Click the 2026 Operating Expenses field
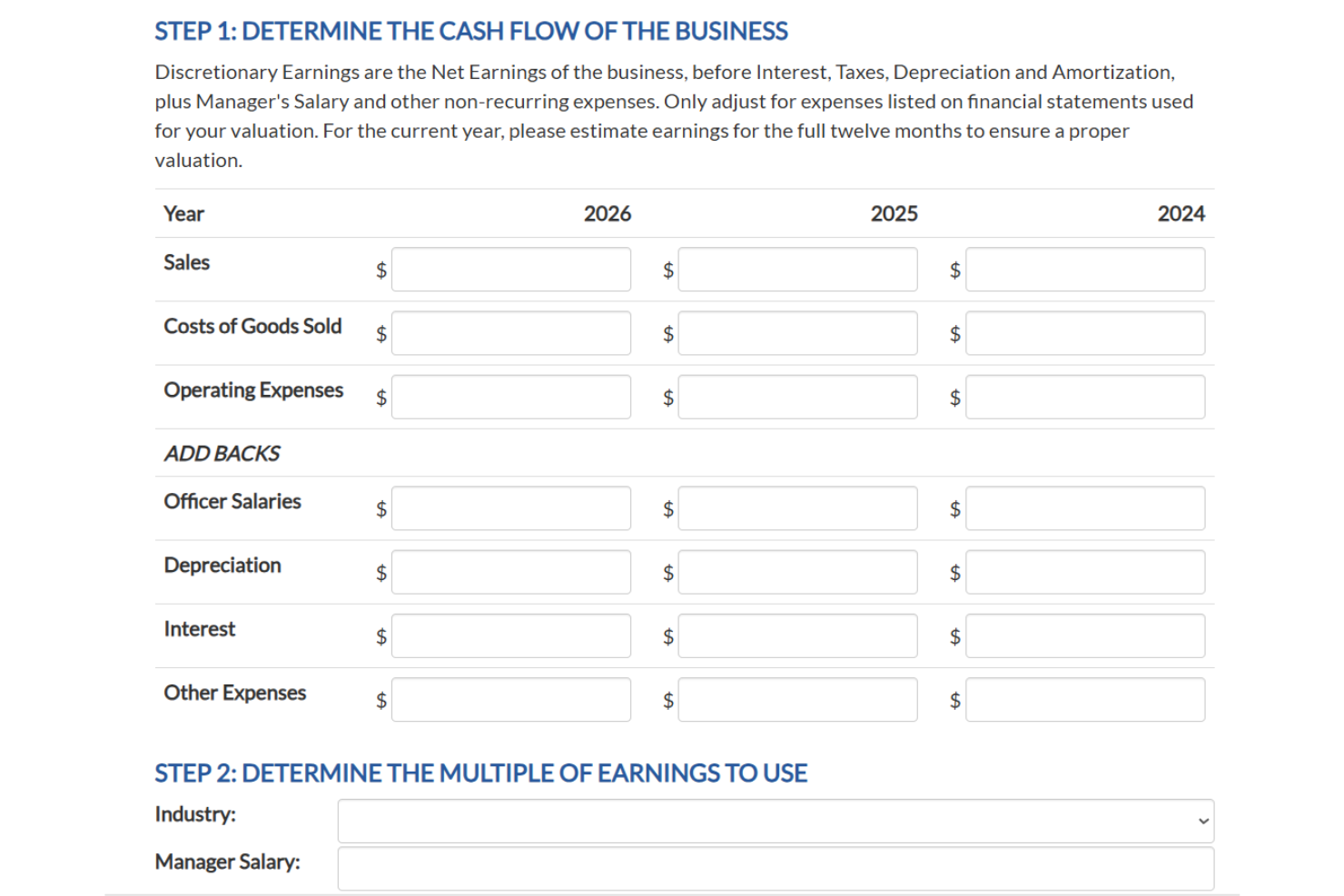Screen dimensions: 1344x896 pos(510,397)
